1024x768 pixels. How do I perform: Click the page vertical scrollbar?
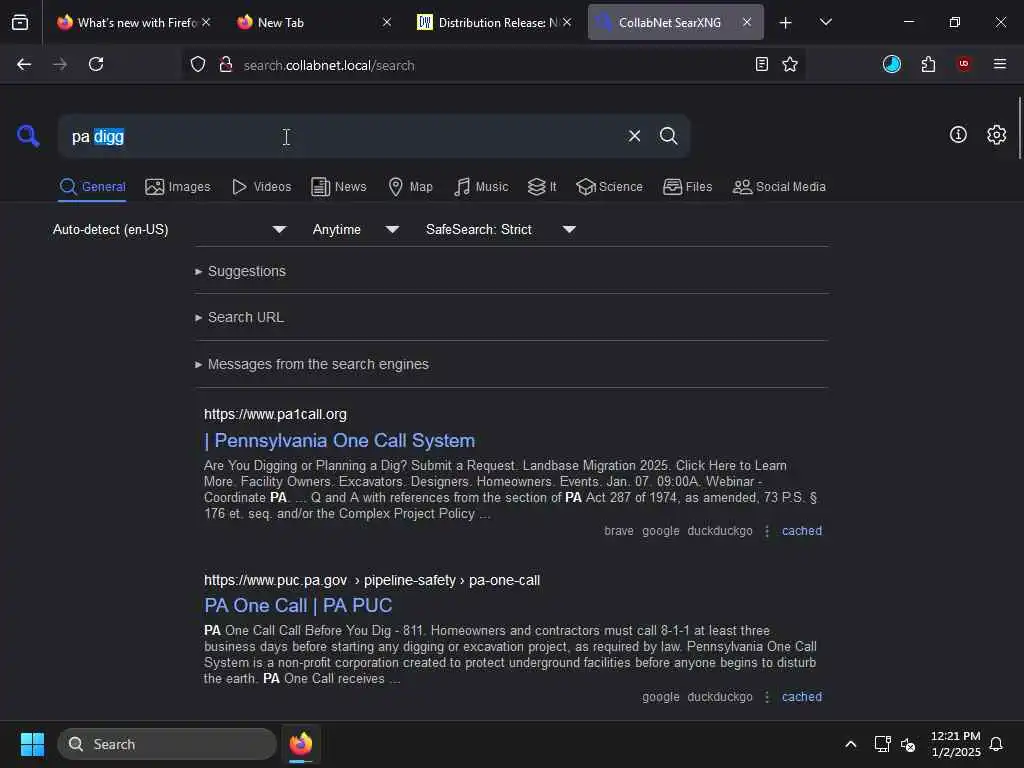(x=1019, y=127)
